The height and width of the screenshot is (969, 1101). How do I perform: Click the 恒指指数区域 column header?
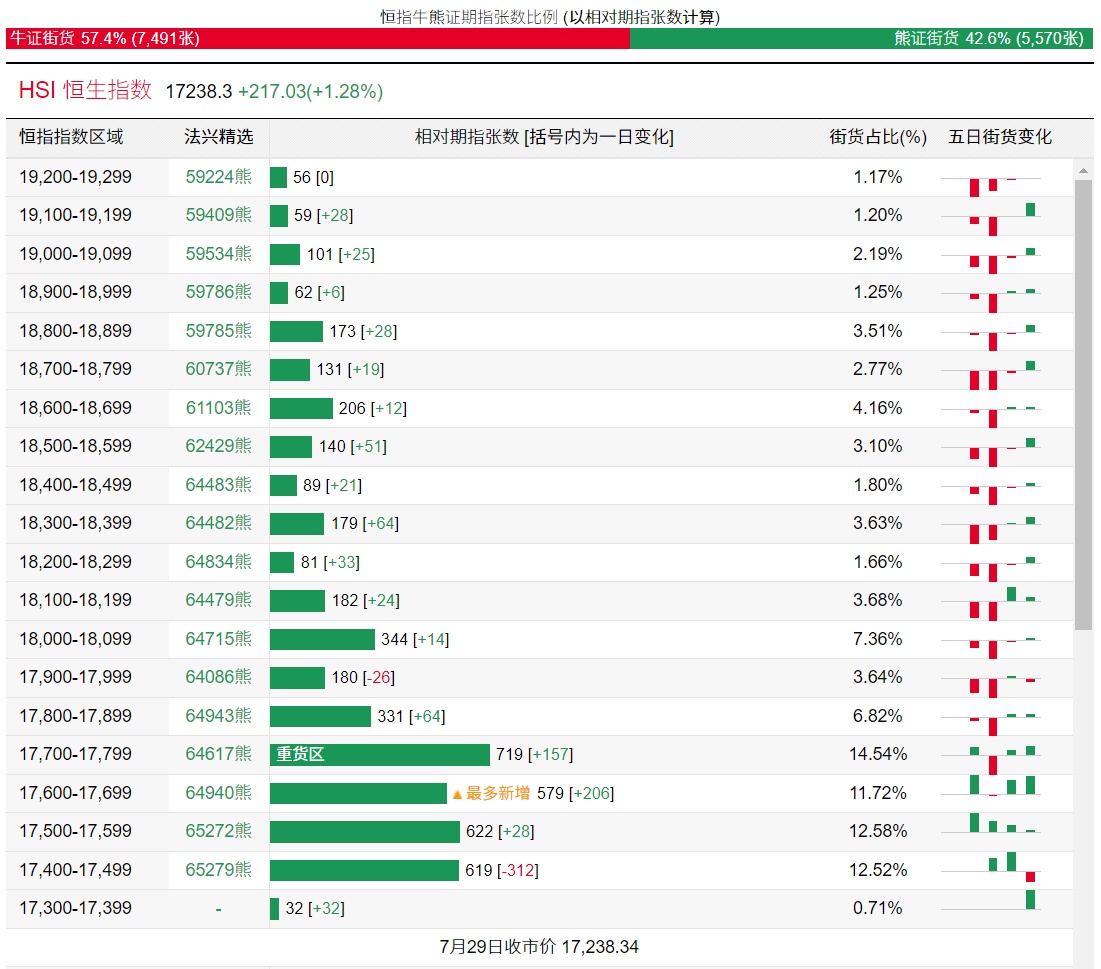(71, 138)
